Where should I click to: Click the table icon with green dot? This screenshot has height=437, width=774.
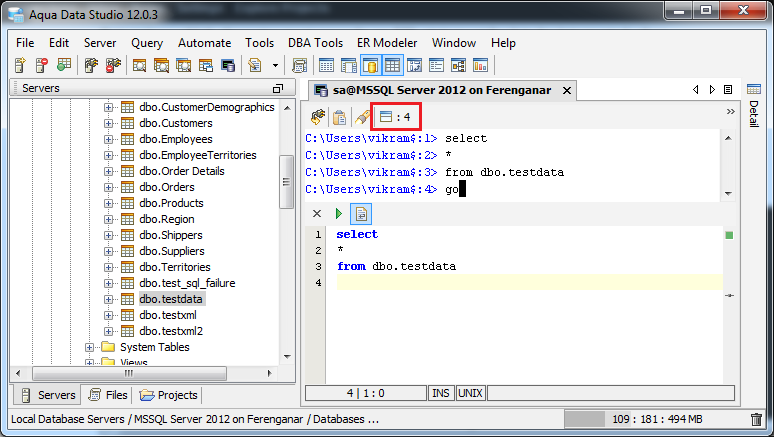coord(64,65)
